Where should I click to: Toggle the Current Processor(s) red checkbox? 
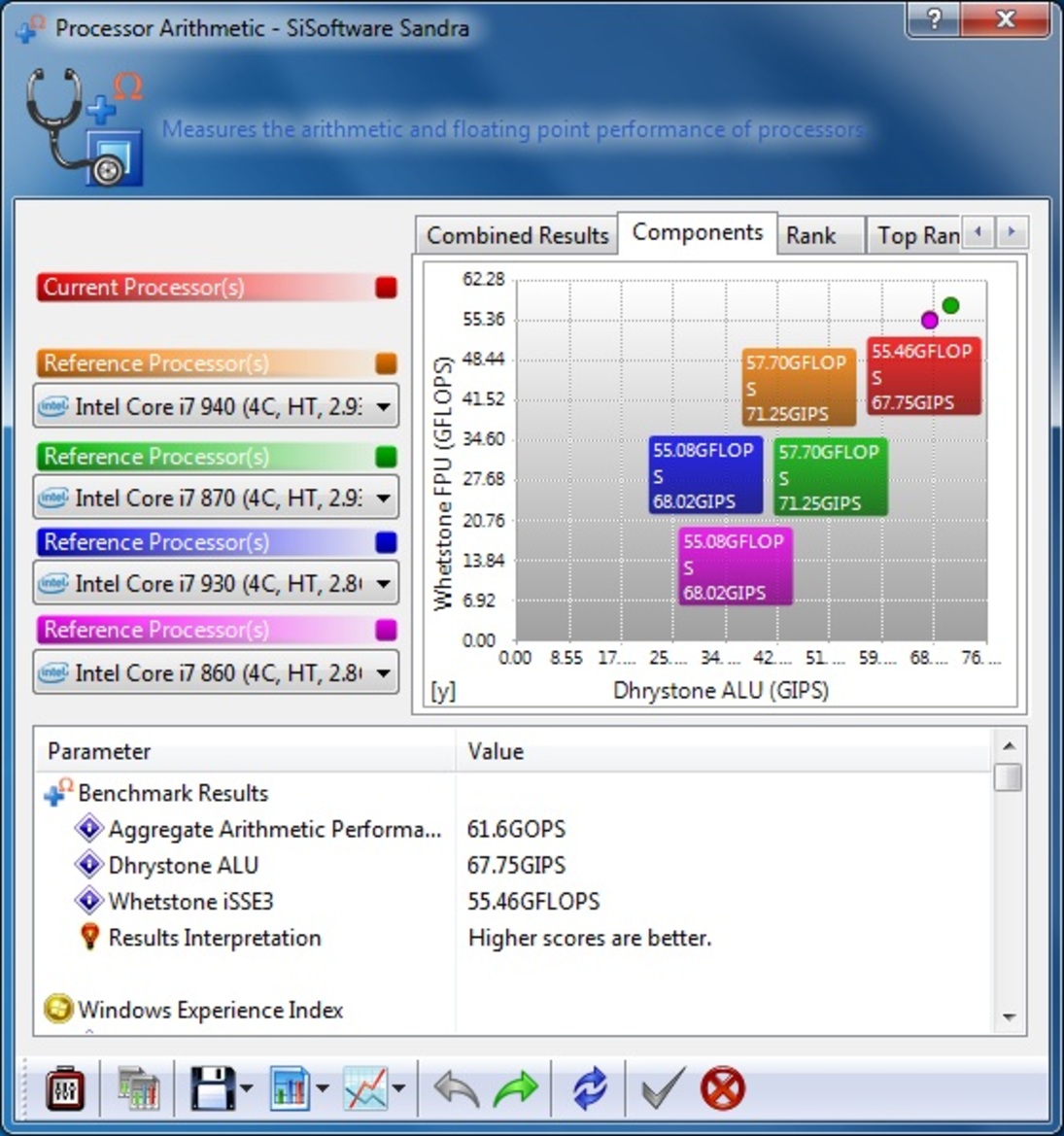point(386,288)
